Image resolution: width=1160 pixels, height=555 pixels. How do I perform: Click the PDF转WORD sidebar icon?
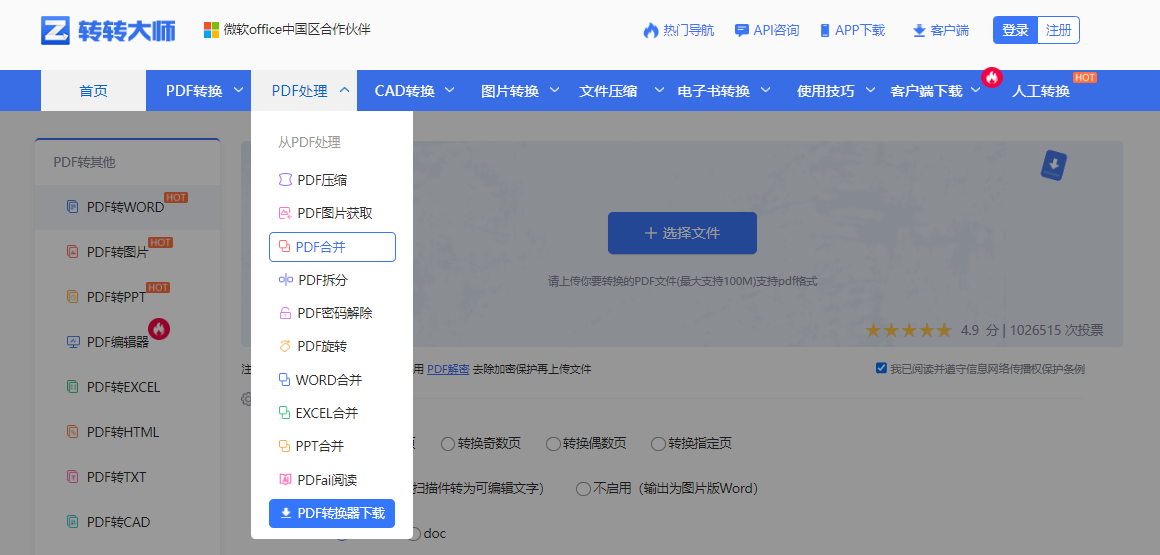pyautogui.click(x=72, y=207)
